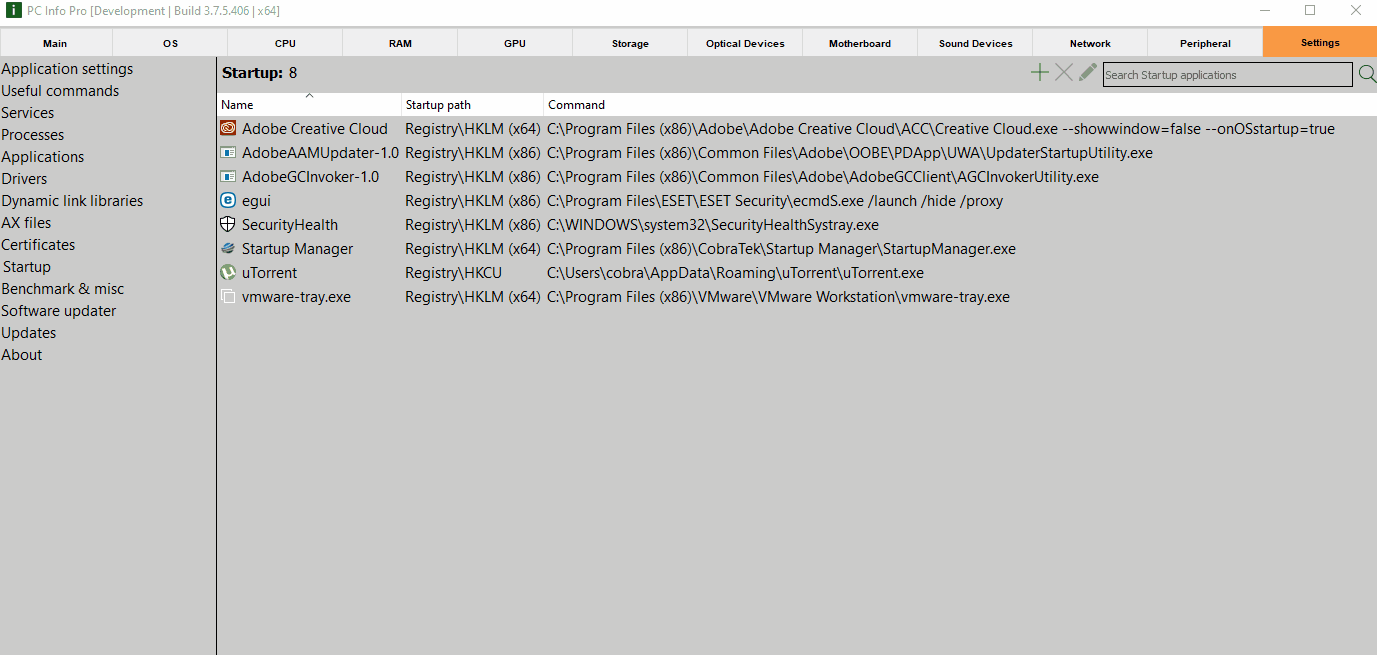Click the PC Info Pro title bar icon
This screenshot has height=655, width=1377.
(14, 11)
